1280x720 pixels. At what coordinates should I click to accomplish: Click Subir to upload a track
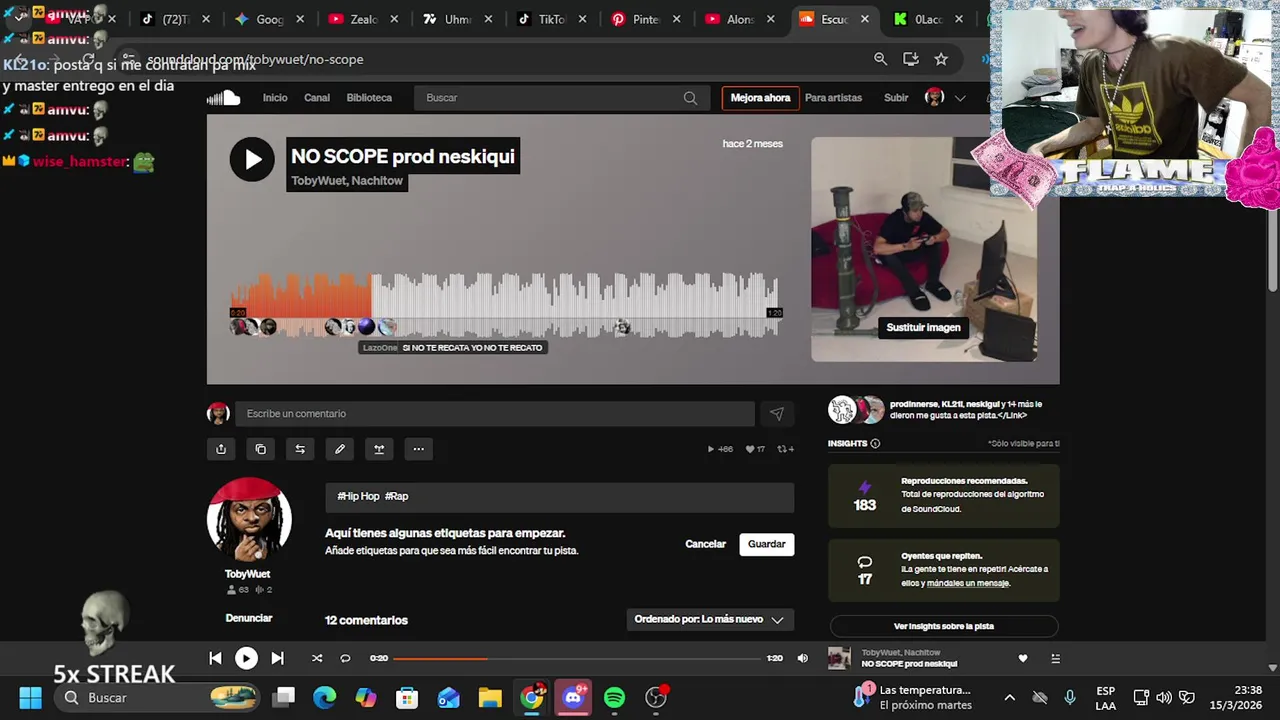896,98
